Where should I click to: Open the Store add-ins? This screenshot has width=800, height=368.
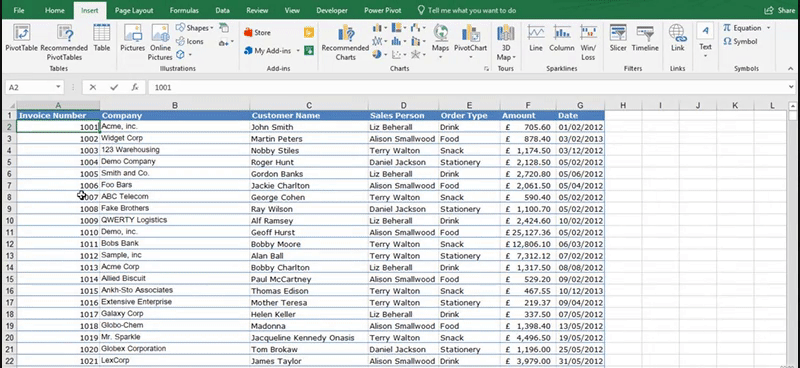click(257, 33)
